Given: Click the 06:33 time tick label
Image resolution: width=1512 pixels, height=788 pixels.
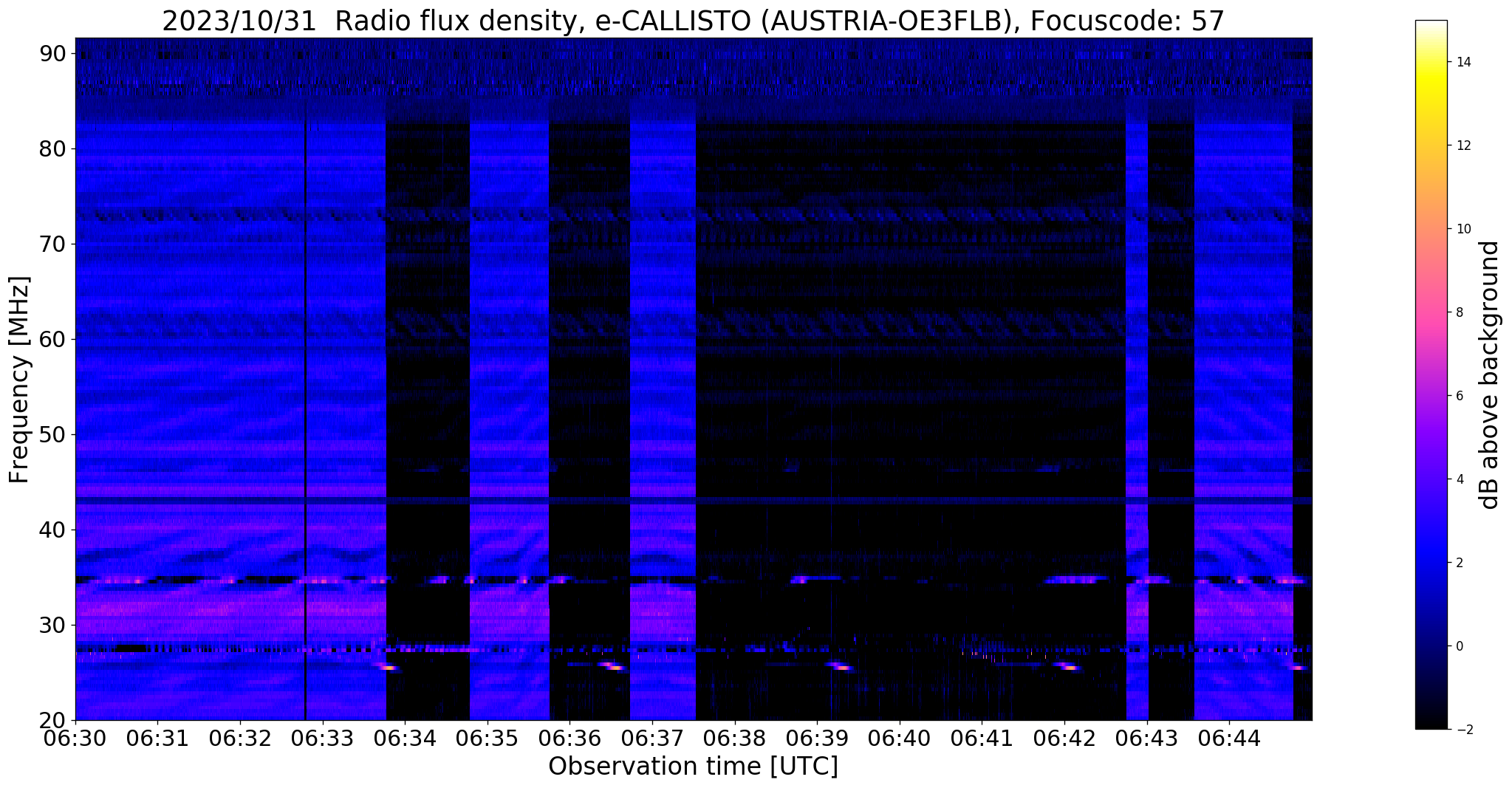Looking at the screenshot, I should click(x=323, y=738).
